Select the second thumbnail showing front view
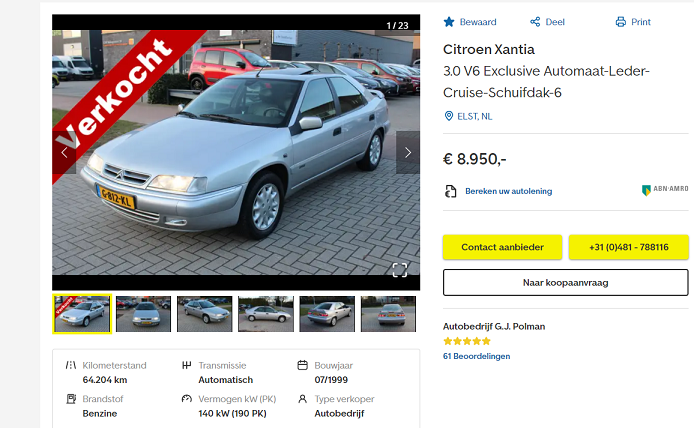The height and width of the screenshot is (428, 694). coord(143,314)
